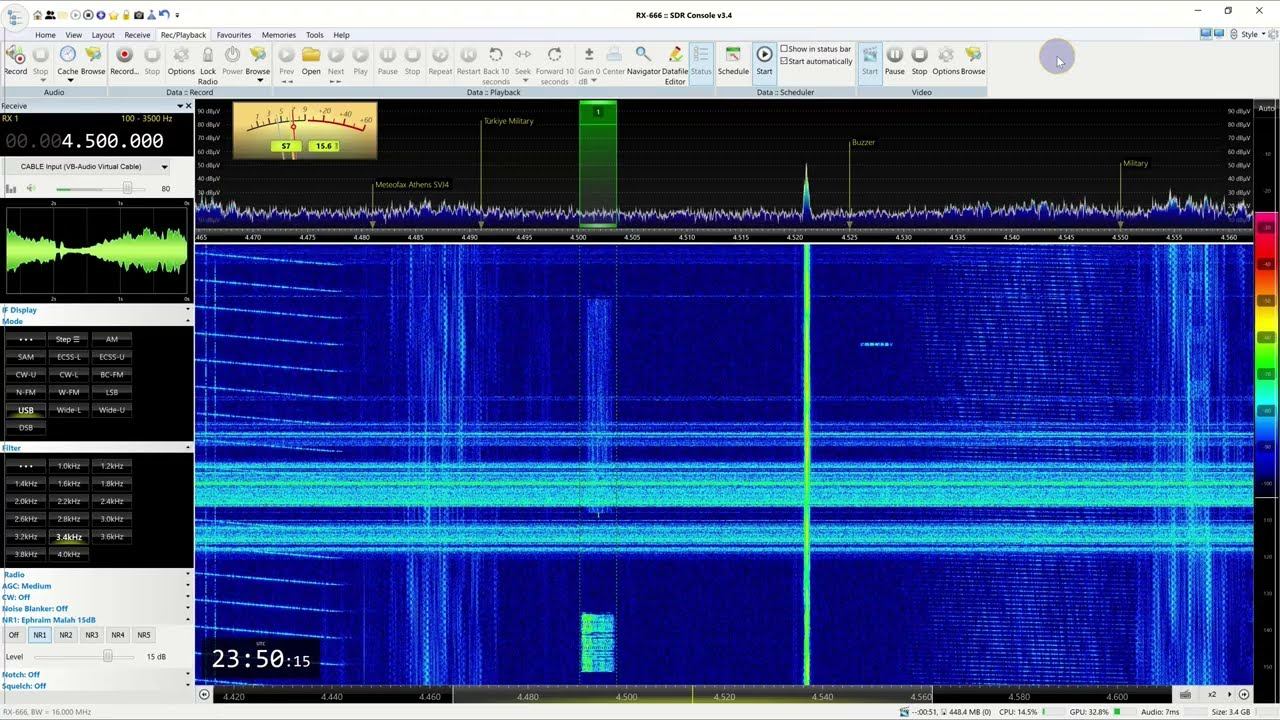
Task: Open the SDR Console application menu button
Action: click(14, 18)
